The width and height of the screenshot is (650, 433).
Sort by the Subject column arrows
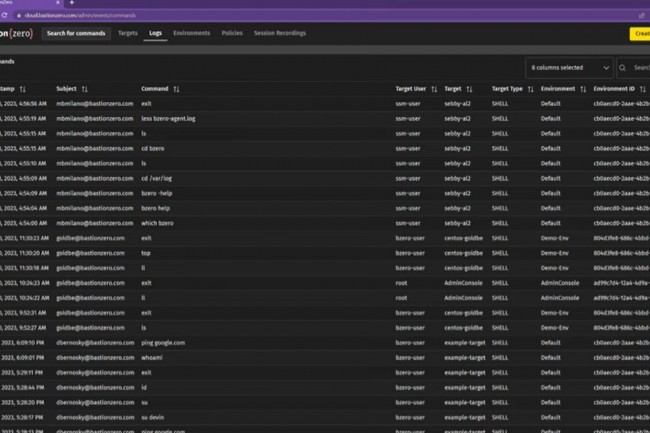click(x=85, y=89)
